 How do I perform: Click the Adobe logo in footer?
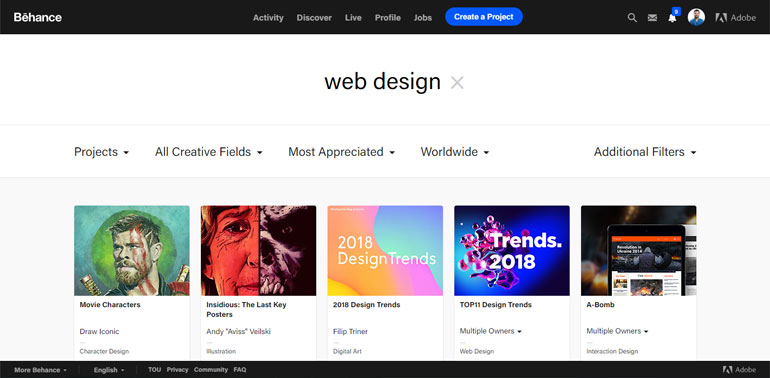(739, 370)
